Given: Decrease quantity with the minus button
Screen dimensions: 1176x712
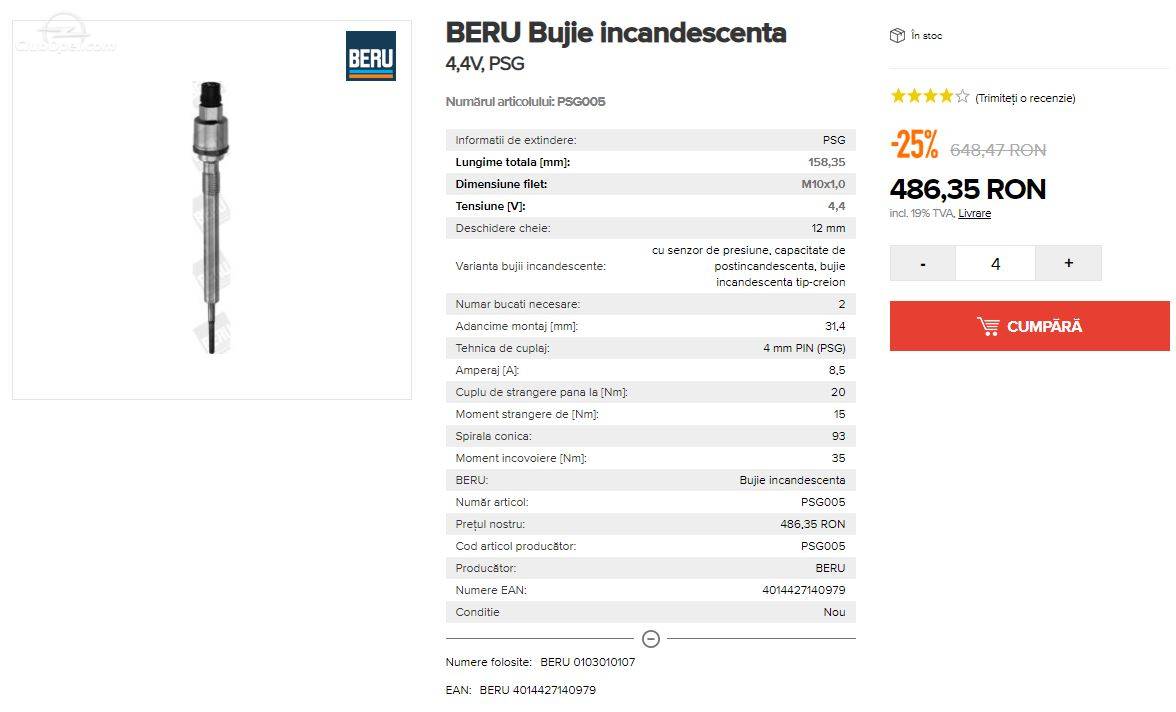Looking at the screenshot, I should [x=922, y=263].
